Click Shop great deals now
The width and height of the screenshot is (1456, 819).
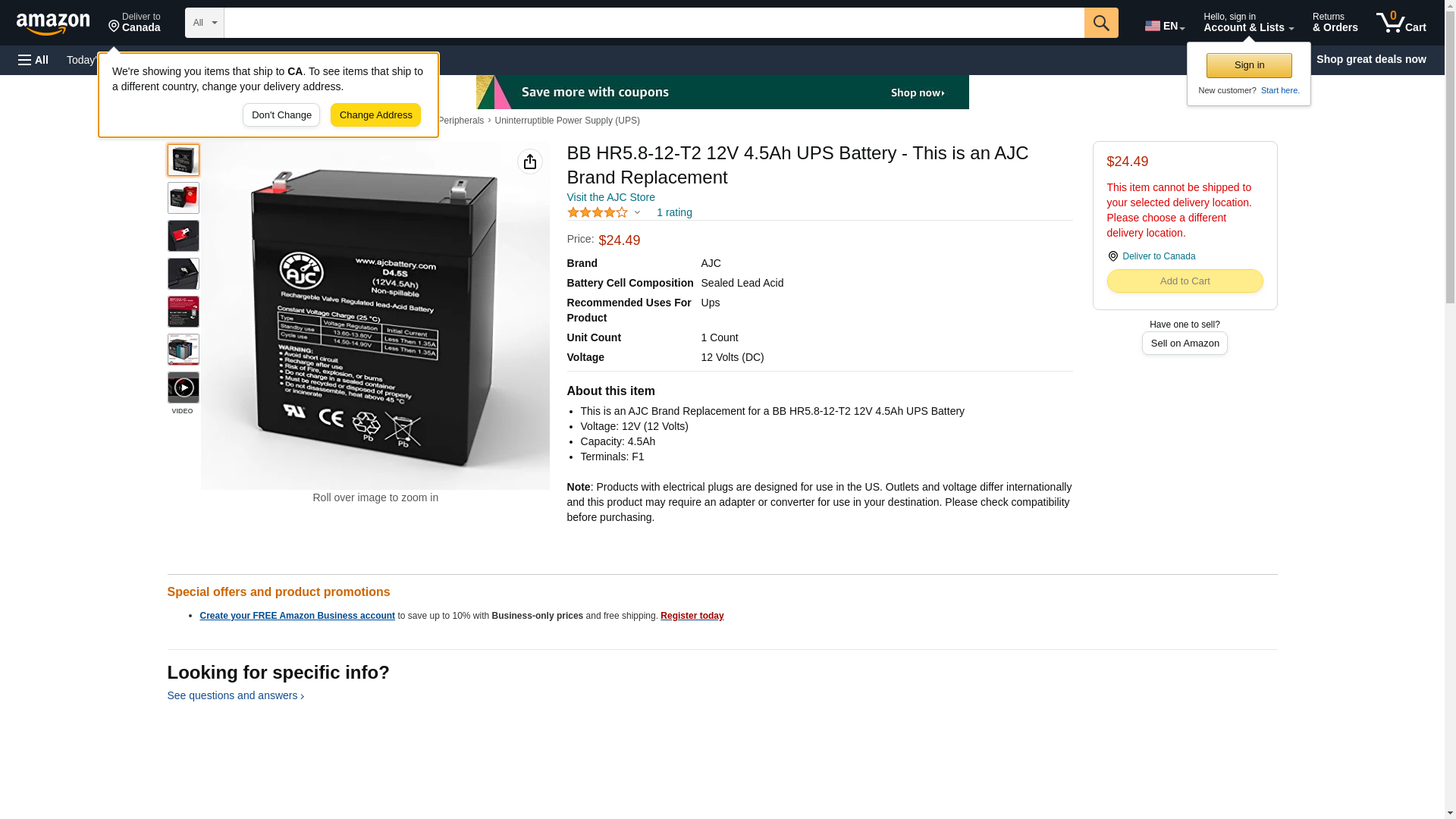click(1371, 59)
